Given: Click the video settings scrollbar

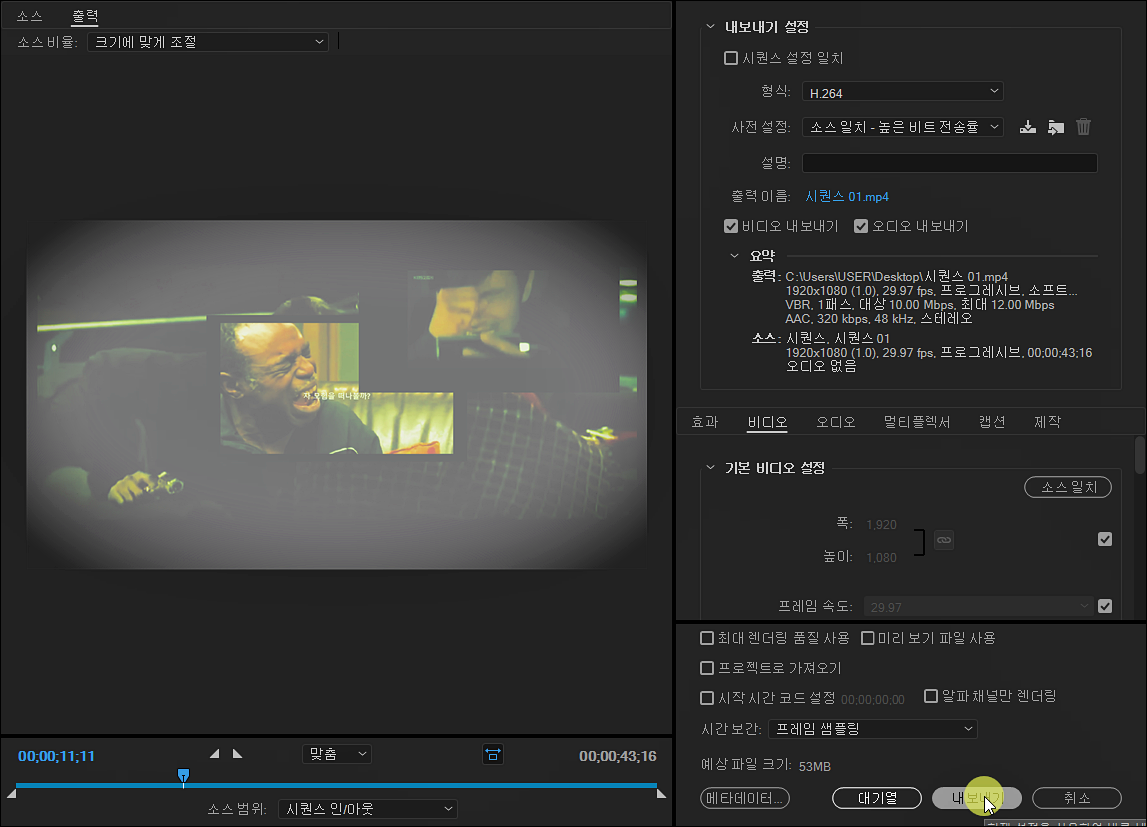Looking at the screenshot, I should [1140, 456].
